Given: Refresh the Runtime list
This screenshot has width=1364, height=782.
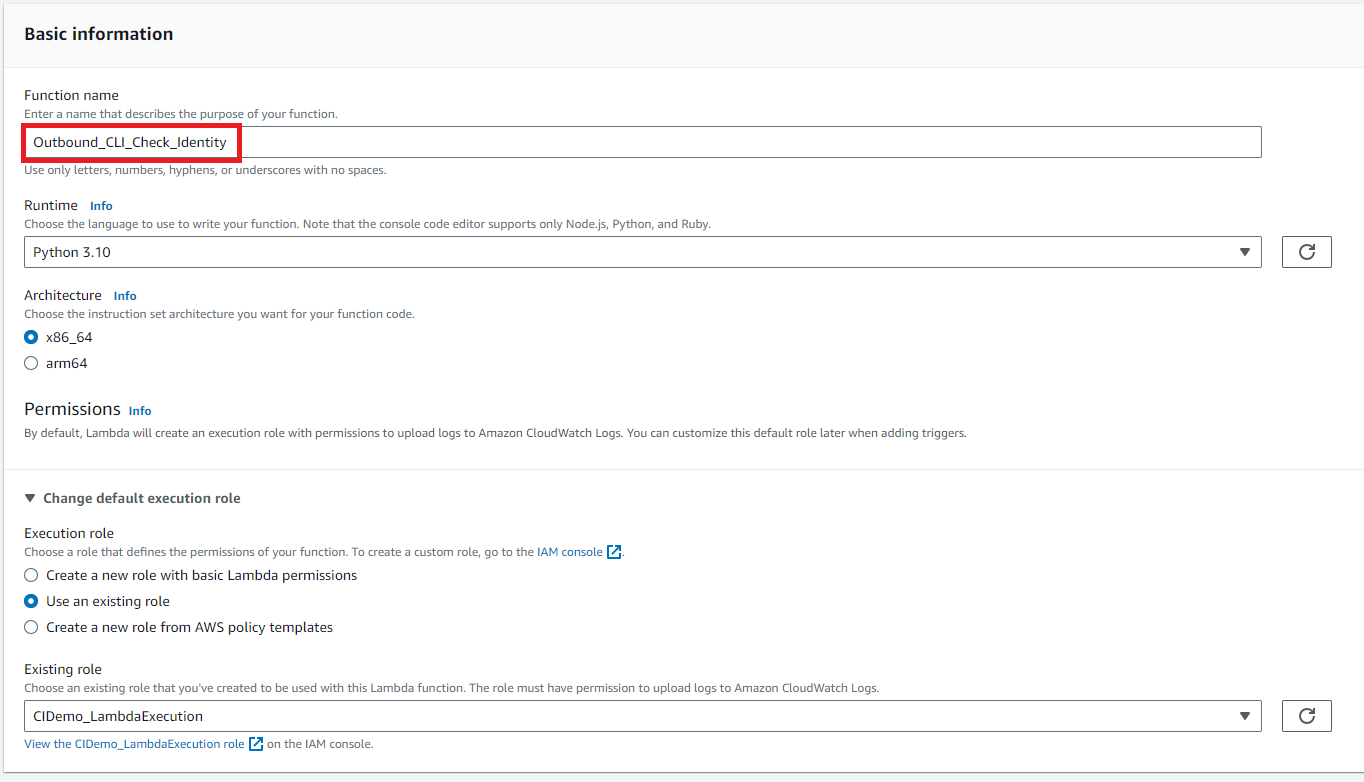Looking at the screenshot, I should point(1306,252).
